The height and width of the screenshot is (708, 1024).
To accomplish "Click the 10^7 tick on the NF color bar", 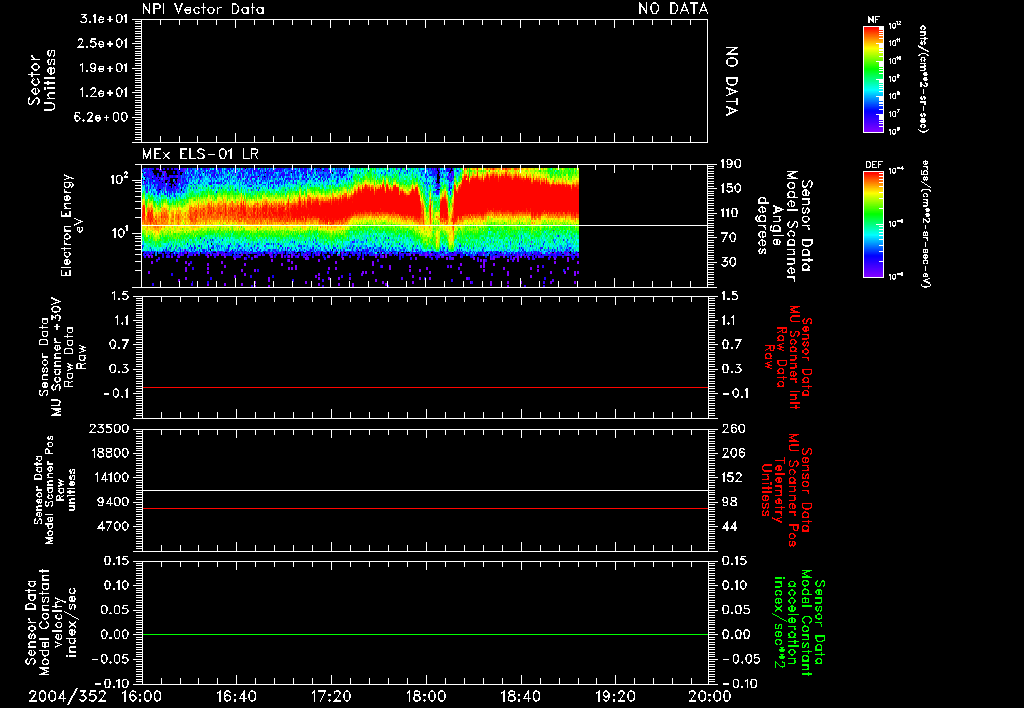I will pos(895,114).
